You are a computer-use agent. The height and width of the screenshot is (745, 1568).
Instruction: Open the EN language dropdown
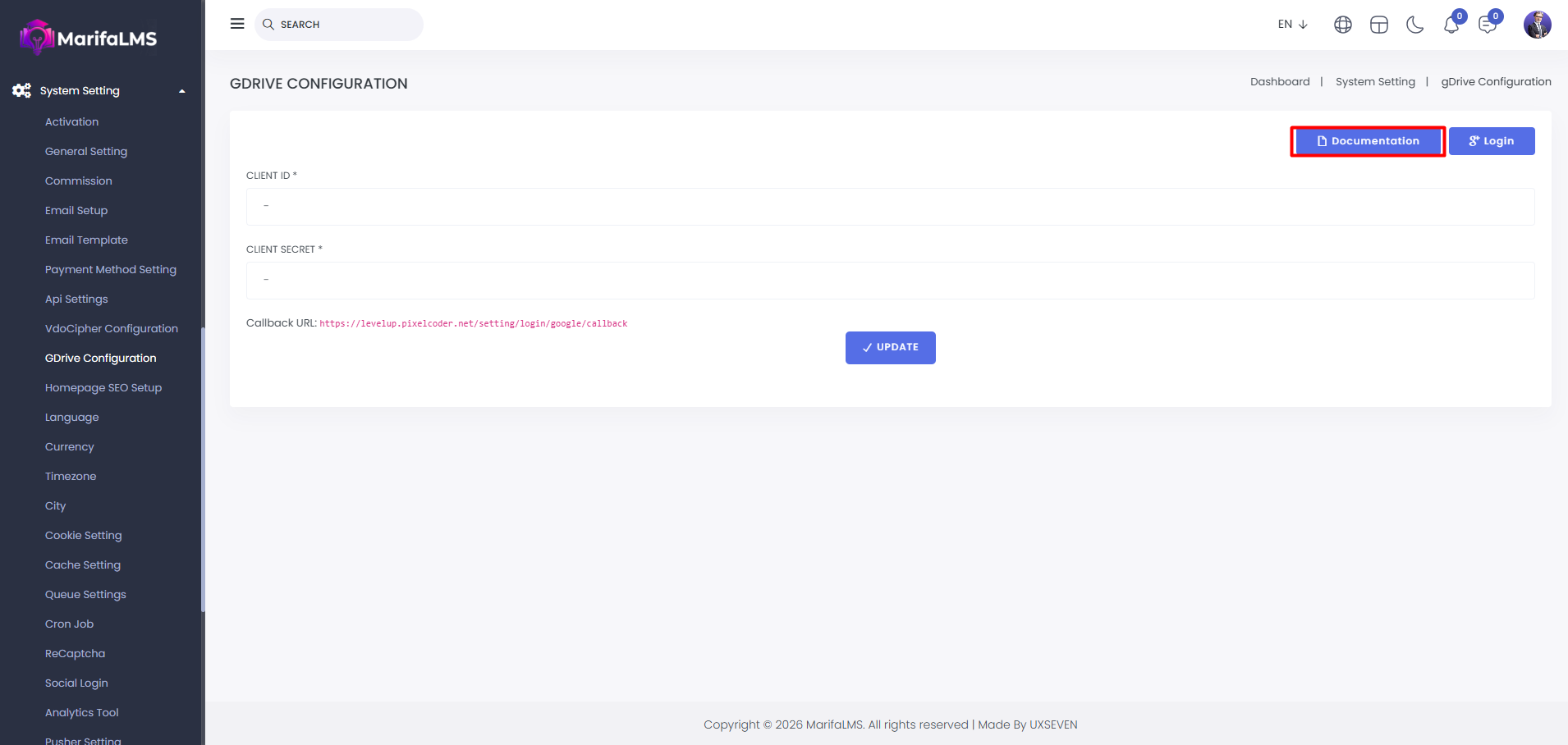[x=1292, y=25]
